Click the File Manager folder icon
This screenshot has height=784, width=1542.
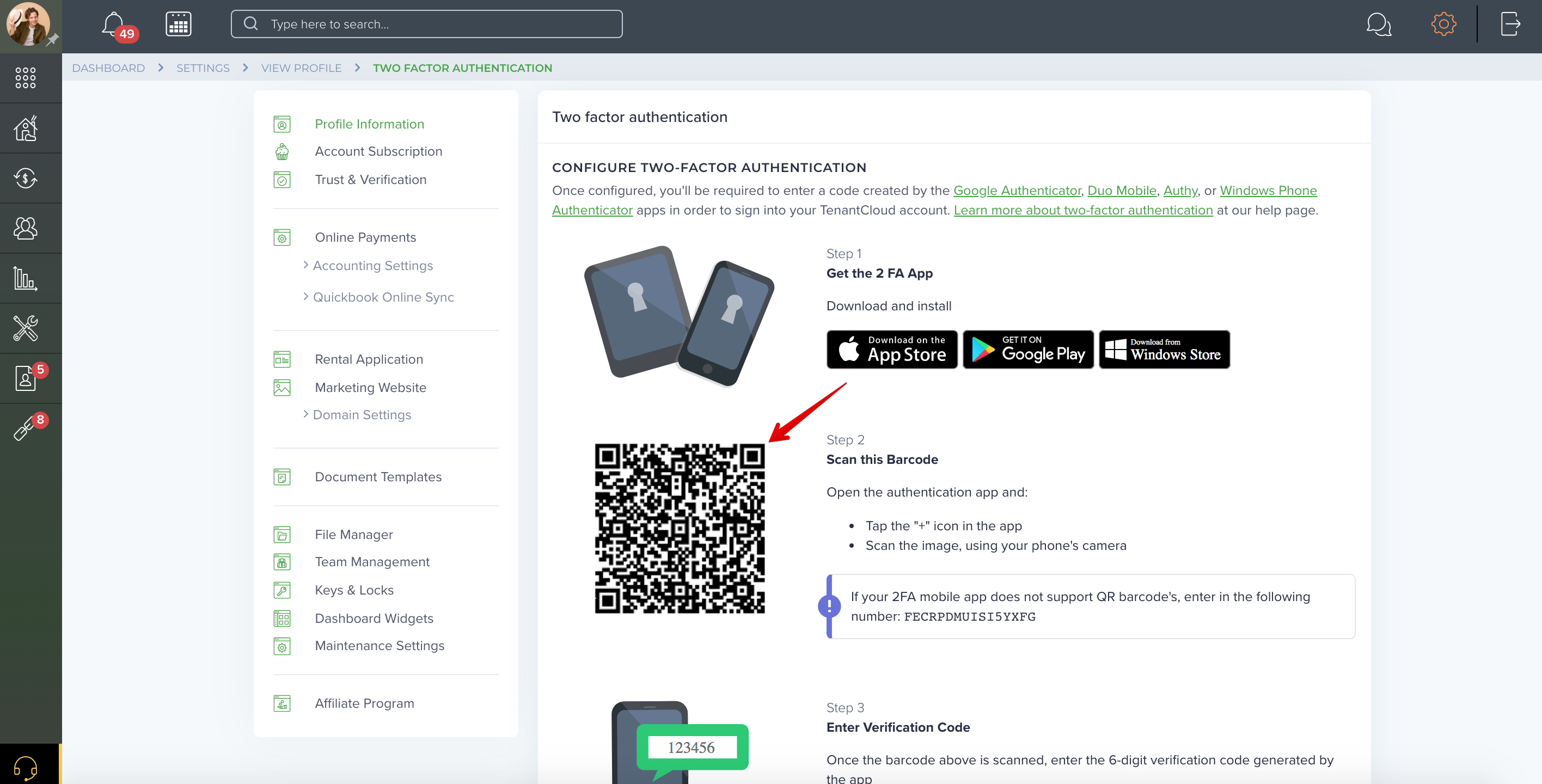[x=282, y=535]
